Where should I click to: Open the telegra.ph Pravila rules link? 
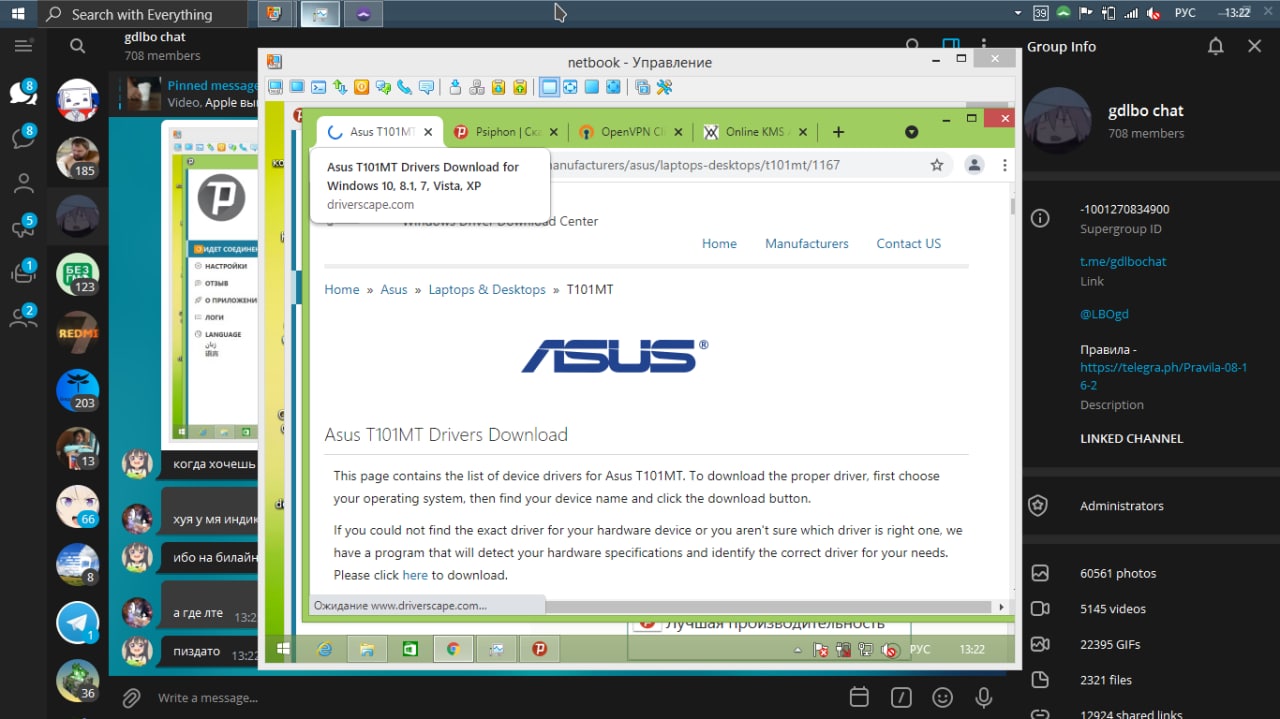tap(1163, 376)
